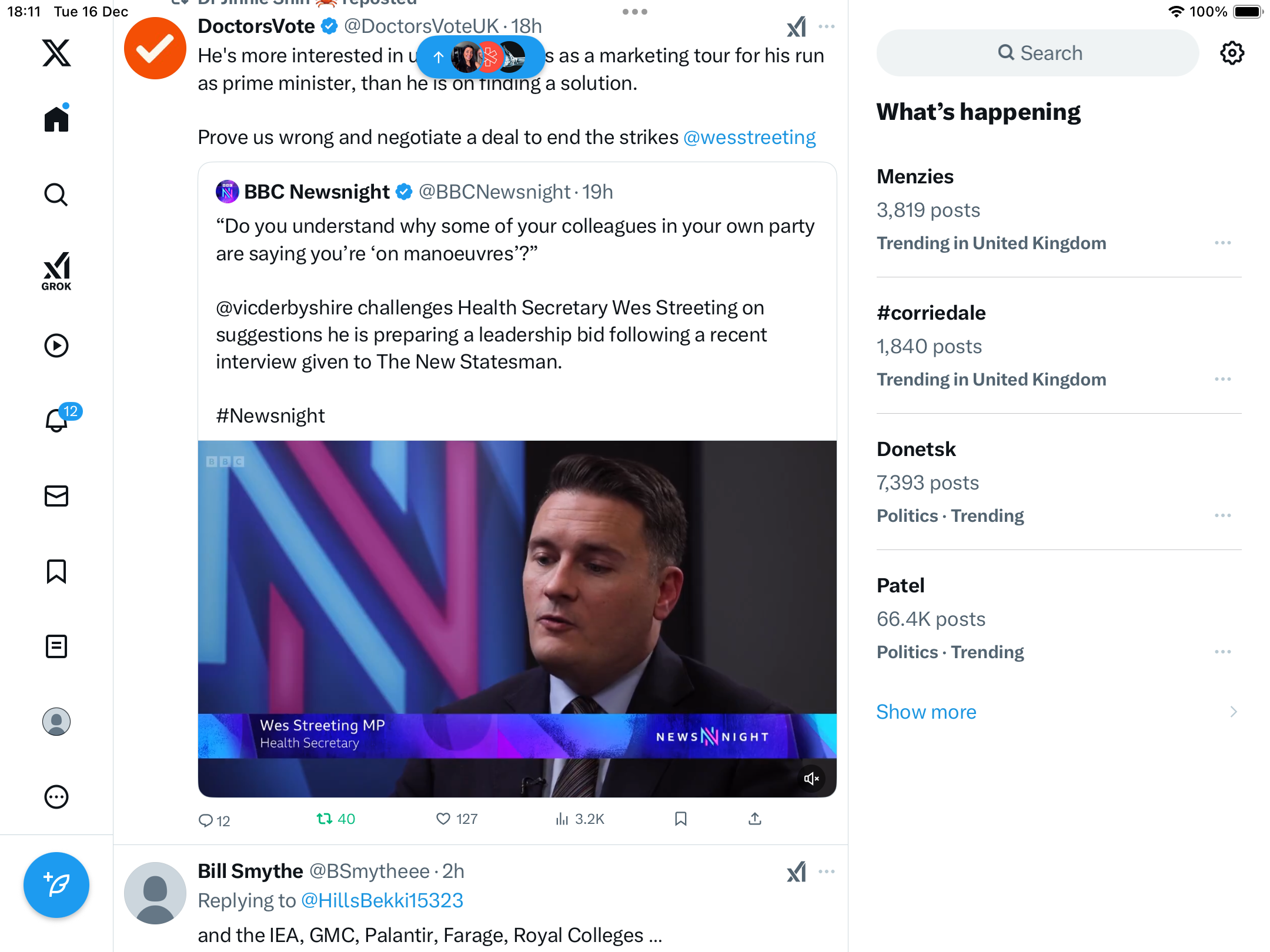Share the DoctorsVote post
The height and width of the screenshot is (952, 1270).
coord(755,819)
